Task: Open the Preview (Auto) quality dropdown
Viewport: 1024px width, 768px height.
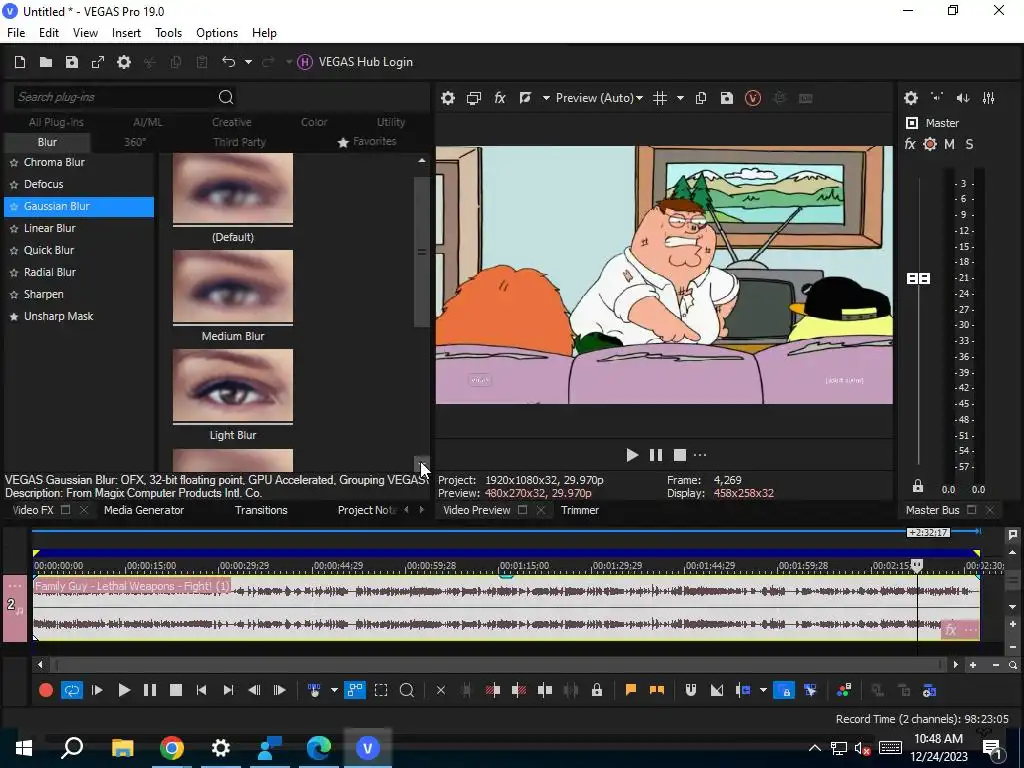Action: (600, 98)
